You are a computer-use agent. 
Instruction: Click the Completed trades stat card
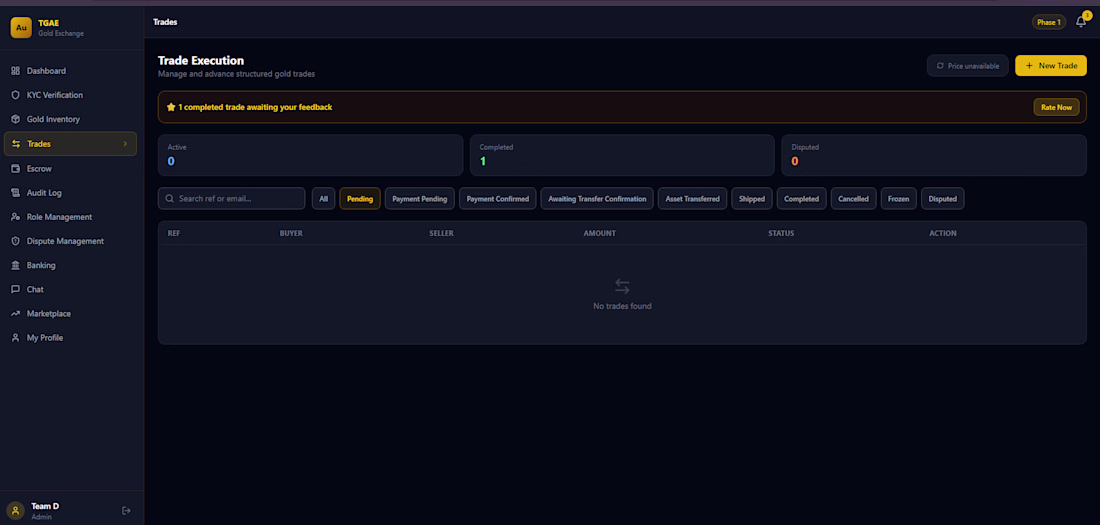[x=622, y=155]
